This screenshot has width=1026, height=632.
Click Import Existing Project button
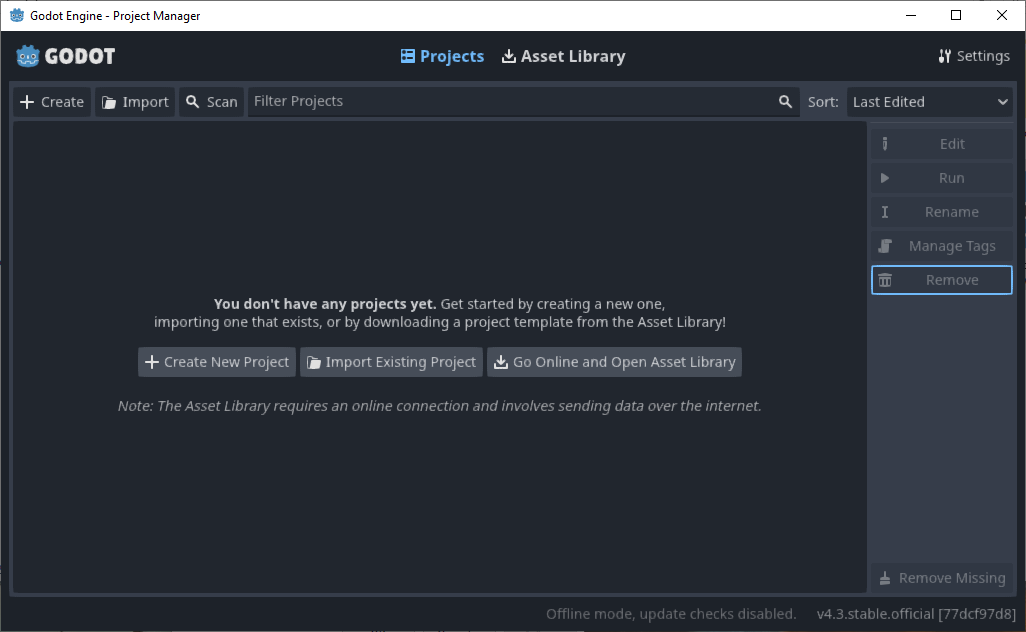pyautogui.click(x=391, y=362)
